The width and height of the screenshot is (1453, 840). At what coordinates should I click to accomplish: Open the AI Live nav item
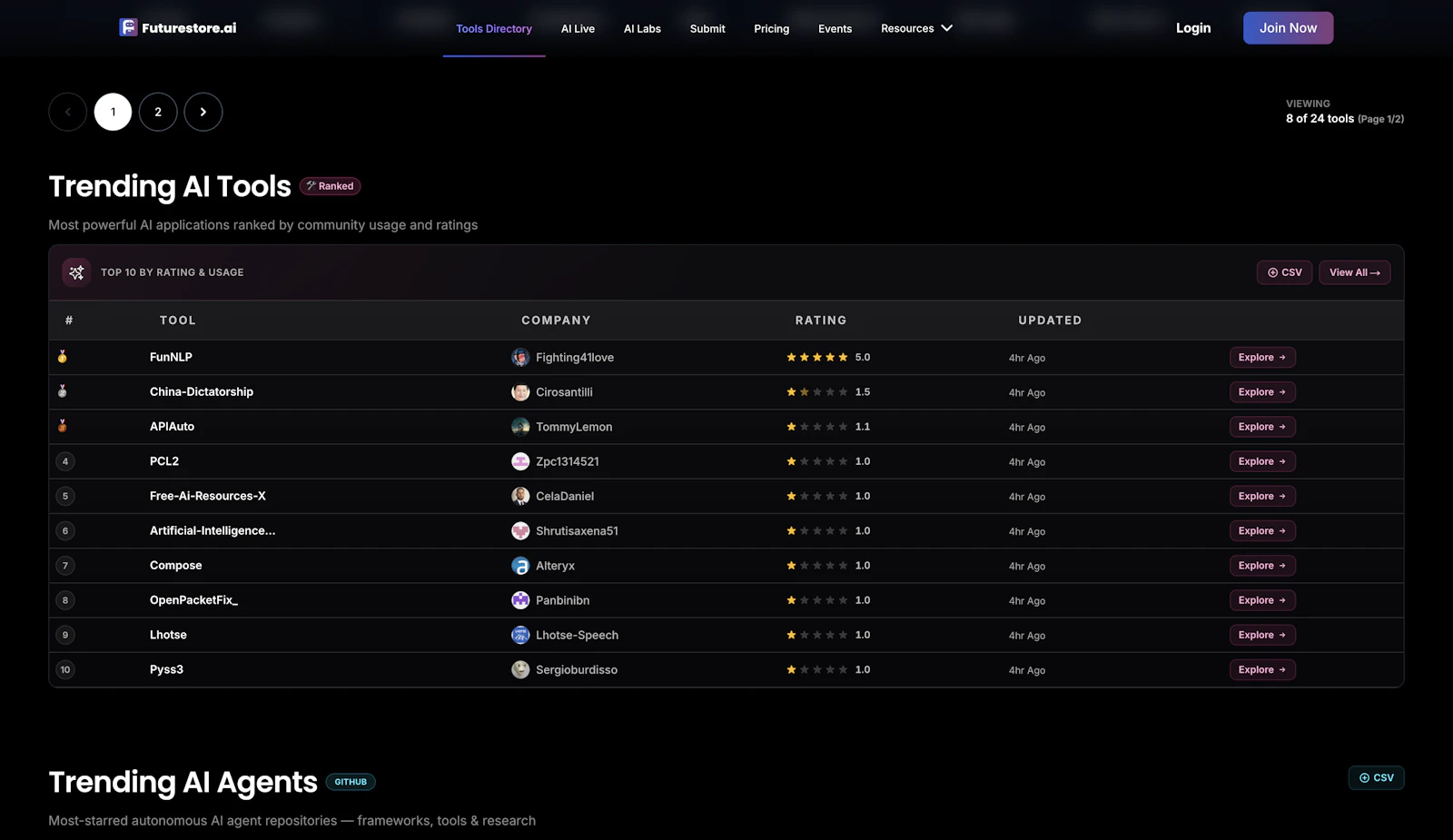click(578, 28)
